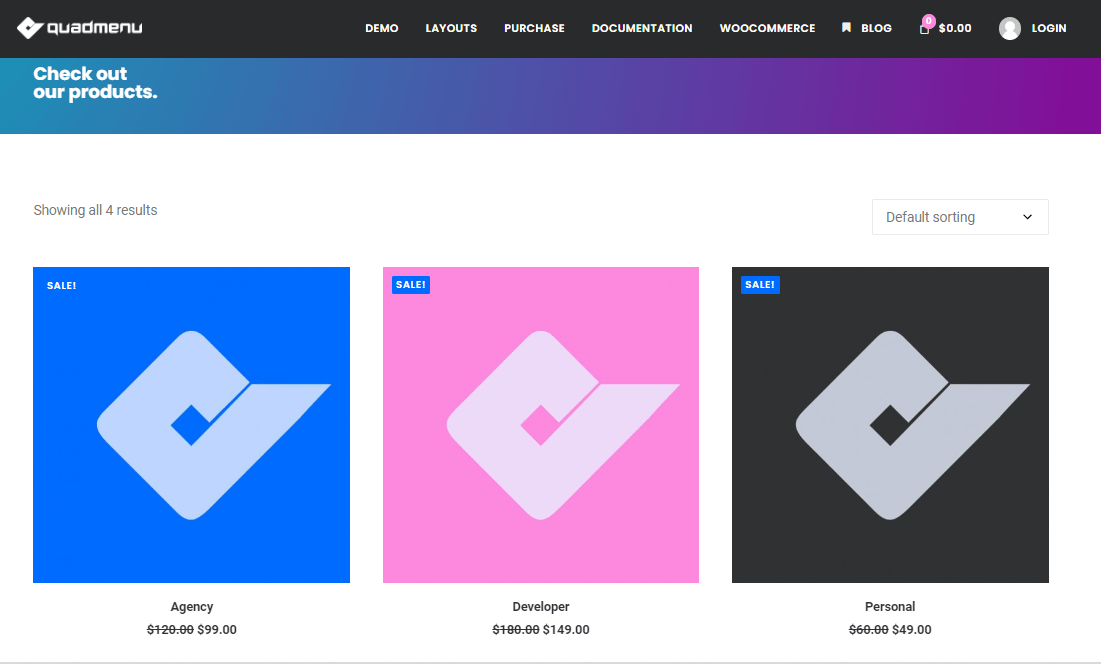Click the QuadMenu logo icon
The image size is (1101, 664).
[x=30, y=28]
